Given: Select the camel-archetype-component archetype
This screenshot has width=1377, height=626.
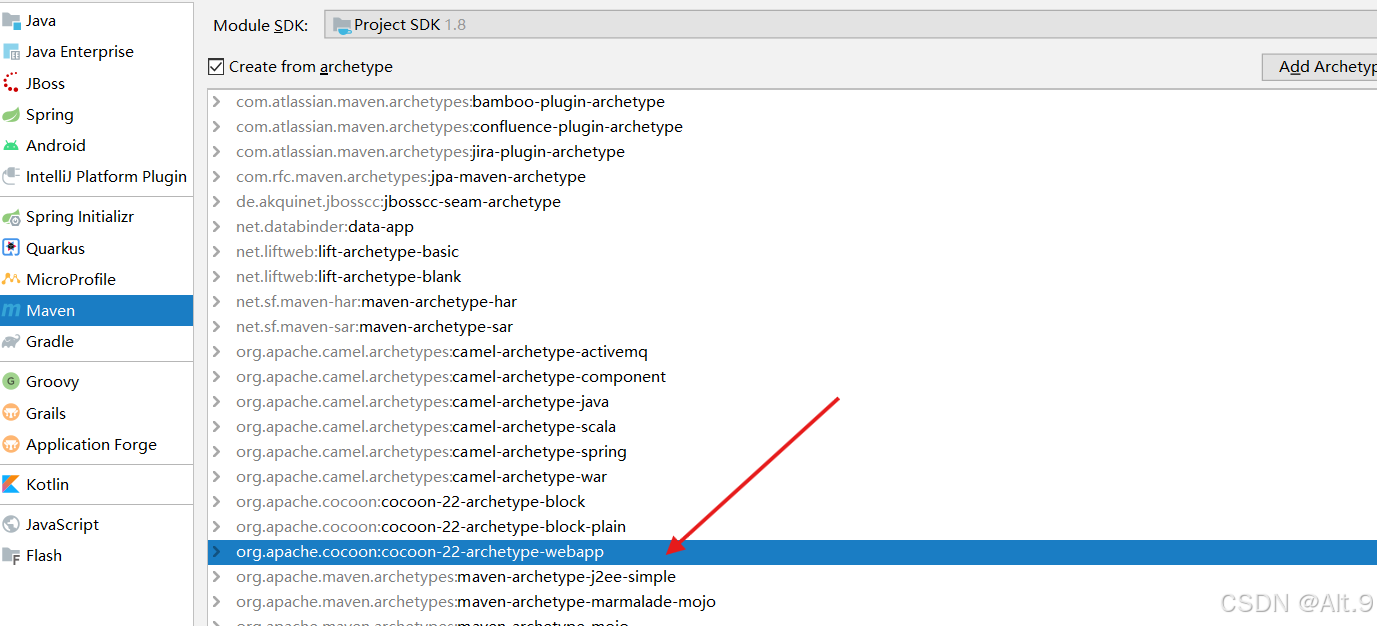Looking at the screenshot, I should (x=792, y=377).
